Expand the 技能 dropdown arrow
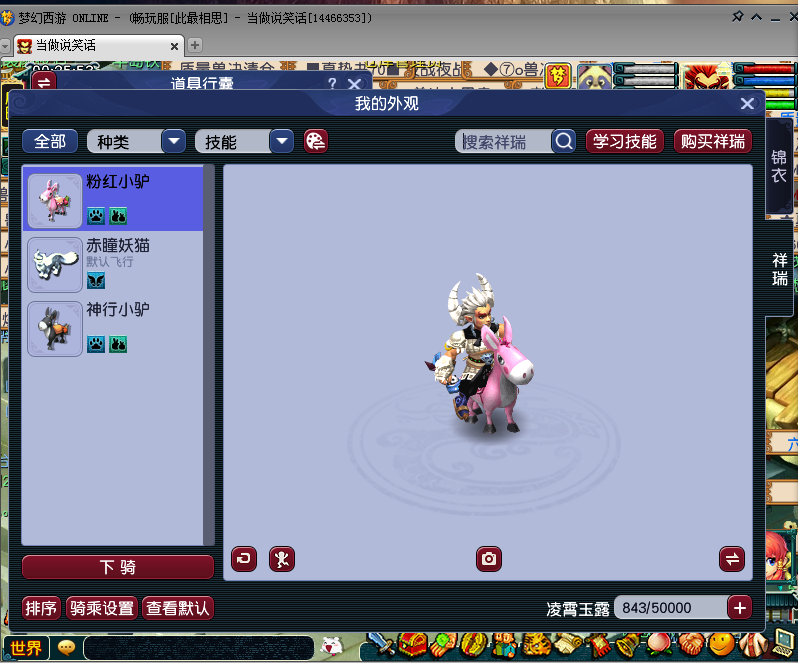This screenshot has width=798, height=663. [281, 141]
